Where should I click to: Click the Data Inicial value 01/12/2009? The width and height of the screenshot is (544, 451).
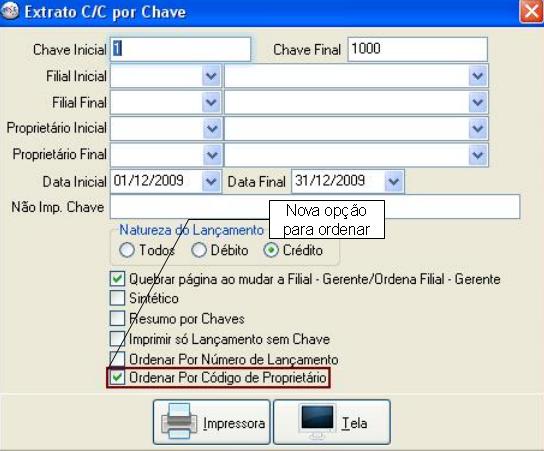click(148, 181)
